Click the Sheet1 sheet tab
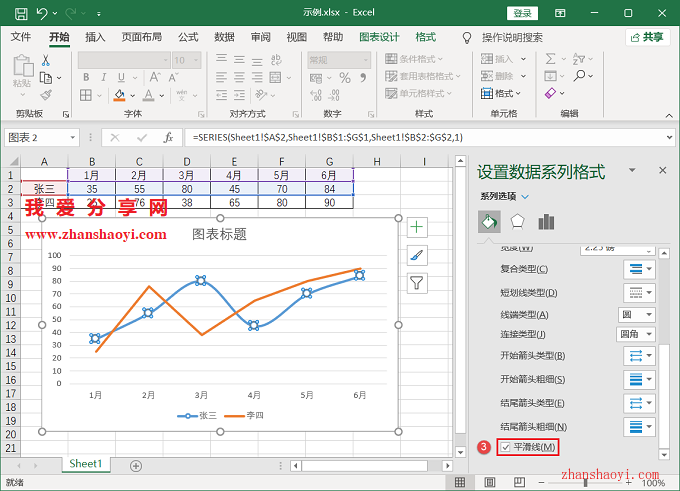This screenshot has width=680, height=491. tap(85, 464)
